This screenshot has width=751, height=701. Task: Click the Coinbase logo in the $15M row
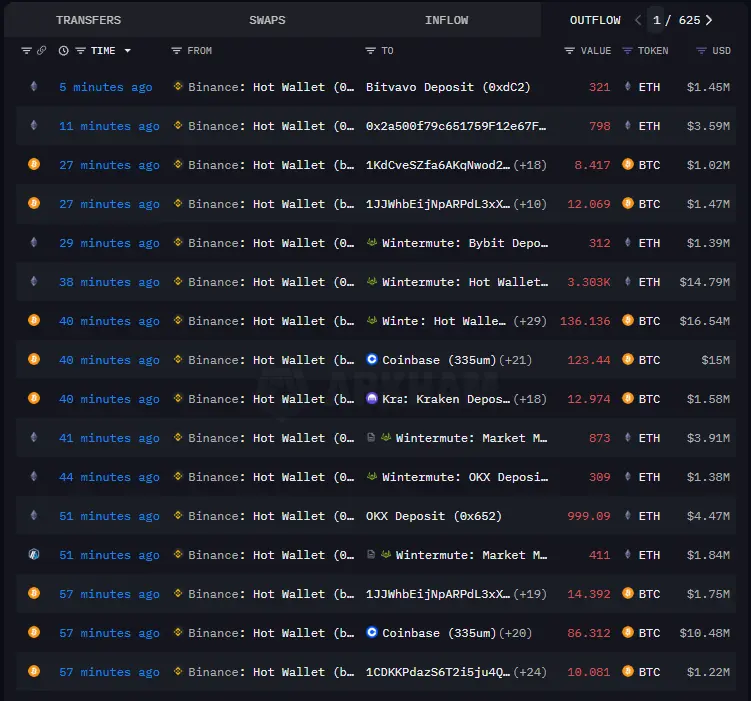(372, 360)
